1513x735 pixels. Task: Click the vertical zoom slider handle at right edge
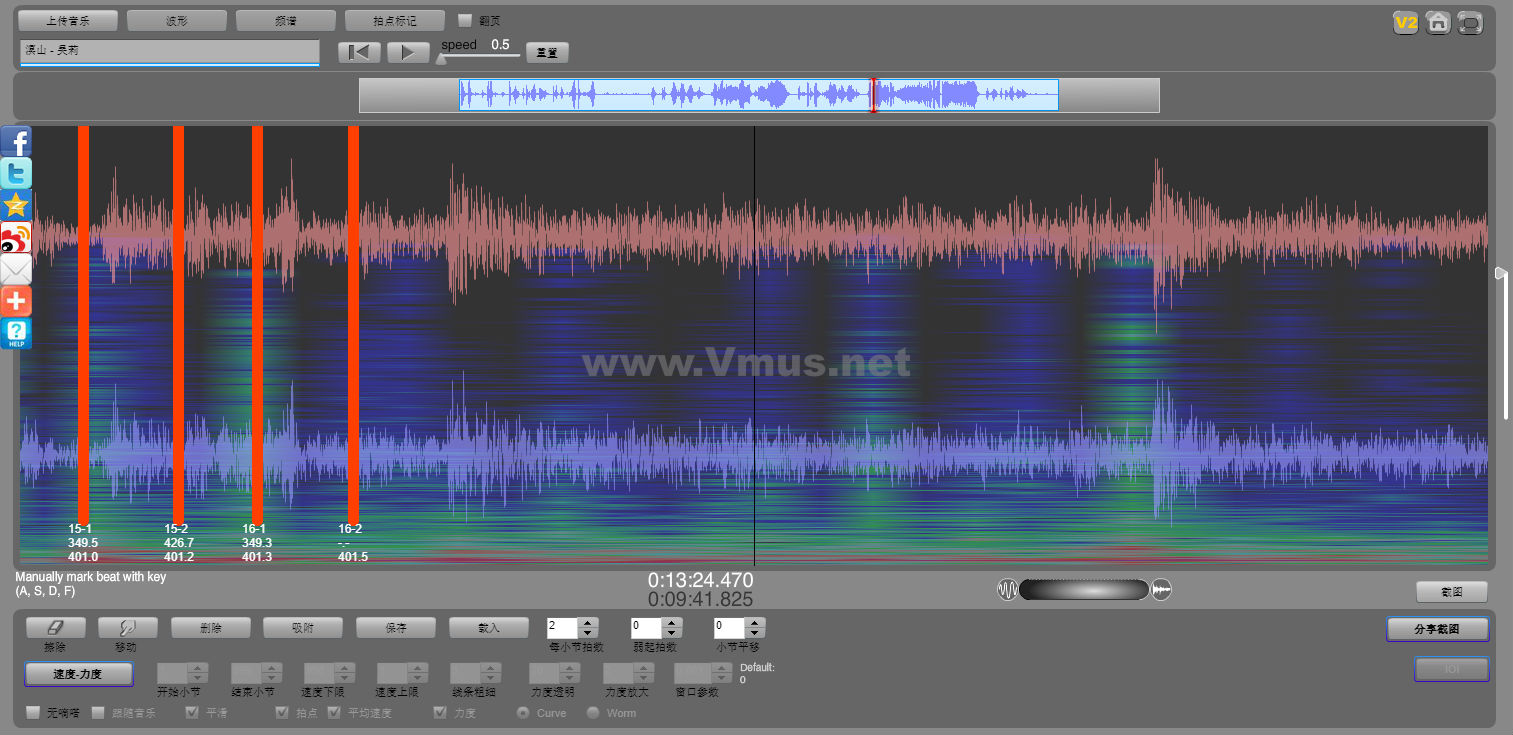[x=1500, y=273]
